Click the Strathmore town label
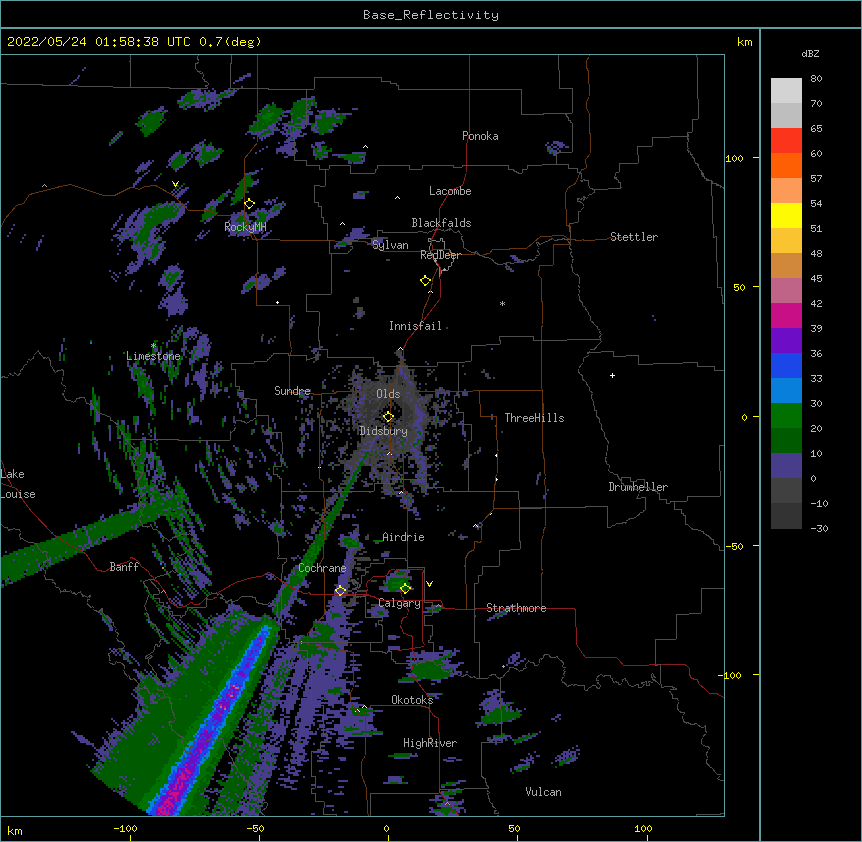Viewport: 862px width, 842px height. coord(516,608)
